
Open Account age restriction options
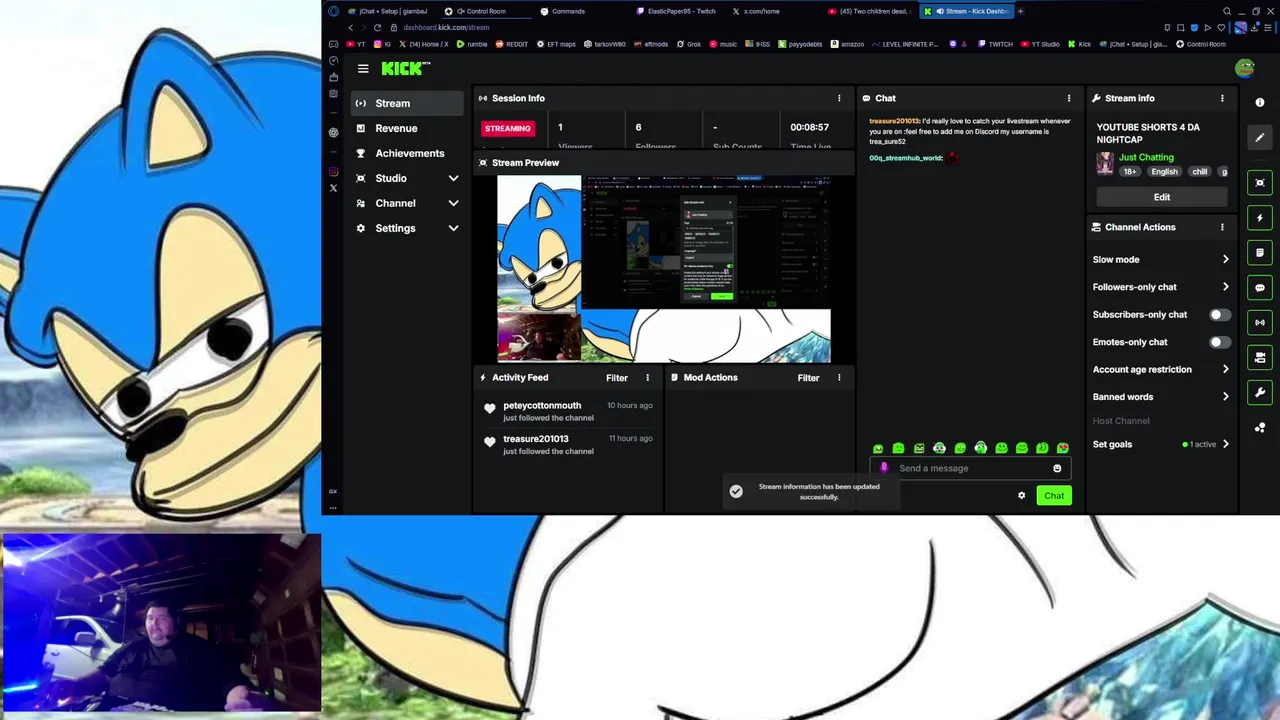point(1161,370)
